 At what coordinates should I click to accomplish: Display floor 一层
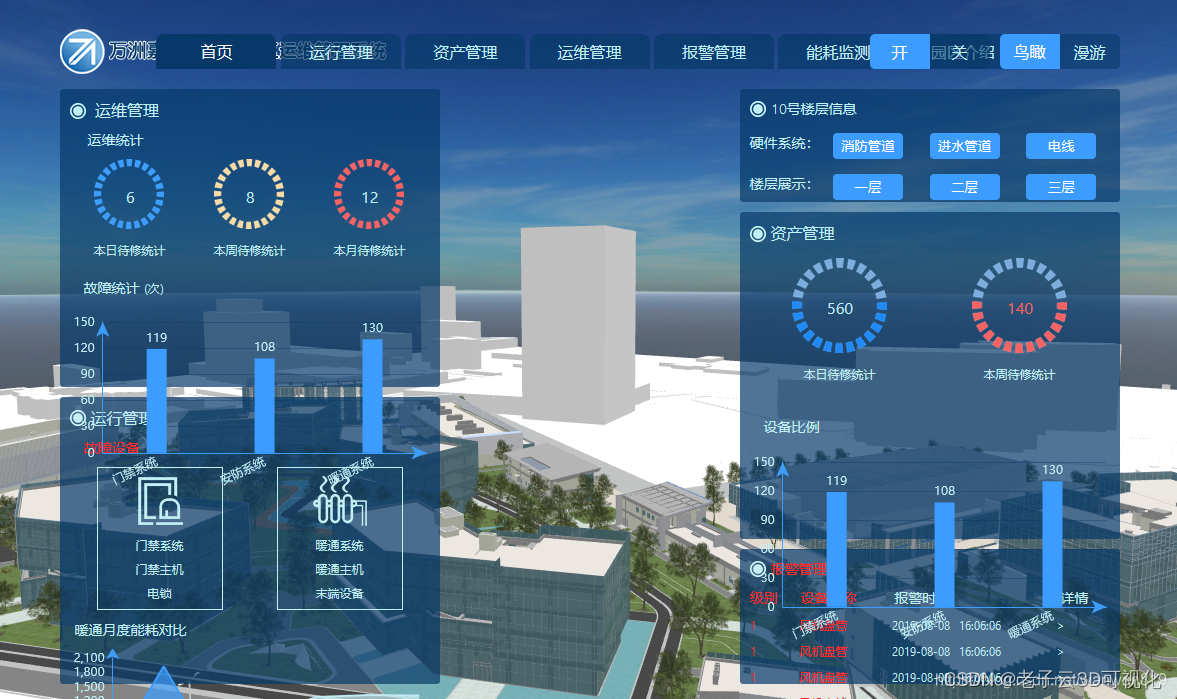(x=868, y=187)
